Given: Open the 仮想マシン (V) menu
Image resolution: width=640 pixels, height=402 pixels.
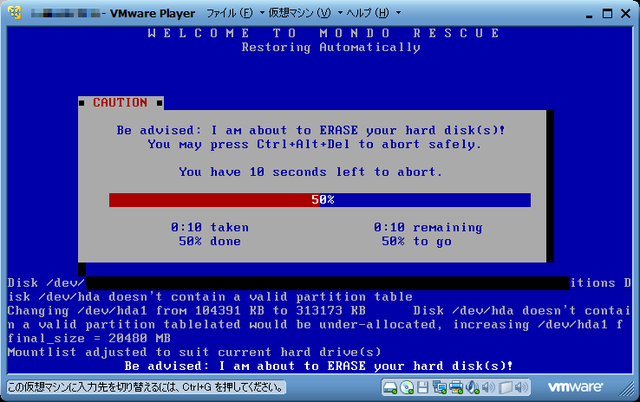Looking at the screenshot, I should pos(300,13).
